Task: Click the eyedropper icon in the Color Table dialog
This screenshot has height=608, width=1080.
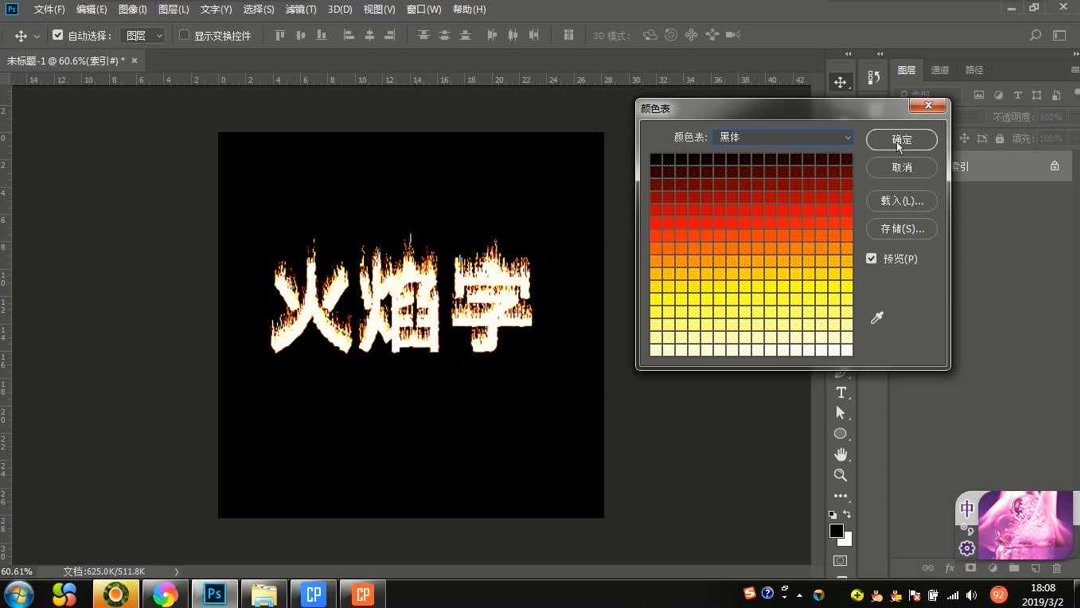Action: click(x=877, y=318)
